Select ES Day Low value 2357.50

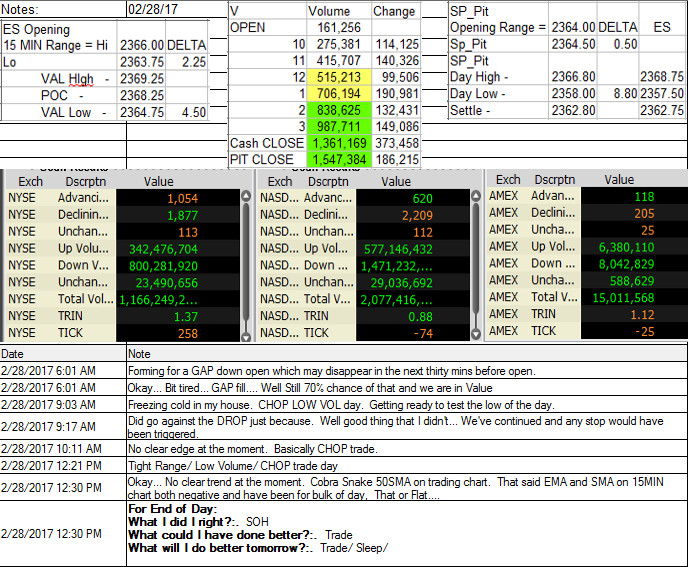662,93
